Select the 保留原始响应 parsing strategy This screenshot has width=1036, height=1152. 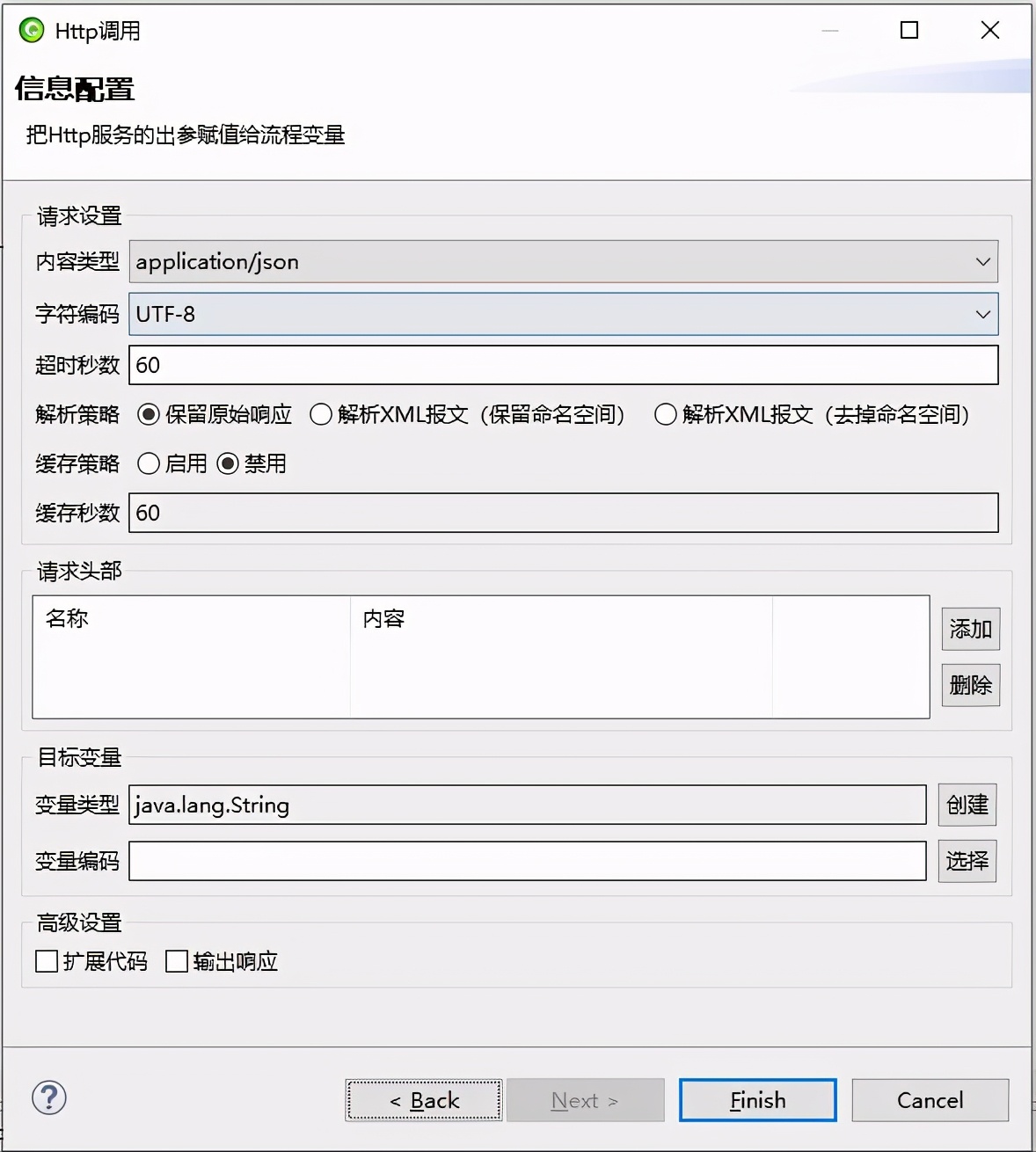click(x=148, y=415)
